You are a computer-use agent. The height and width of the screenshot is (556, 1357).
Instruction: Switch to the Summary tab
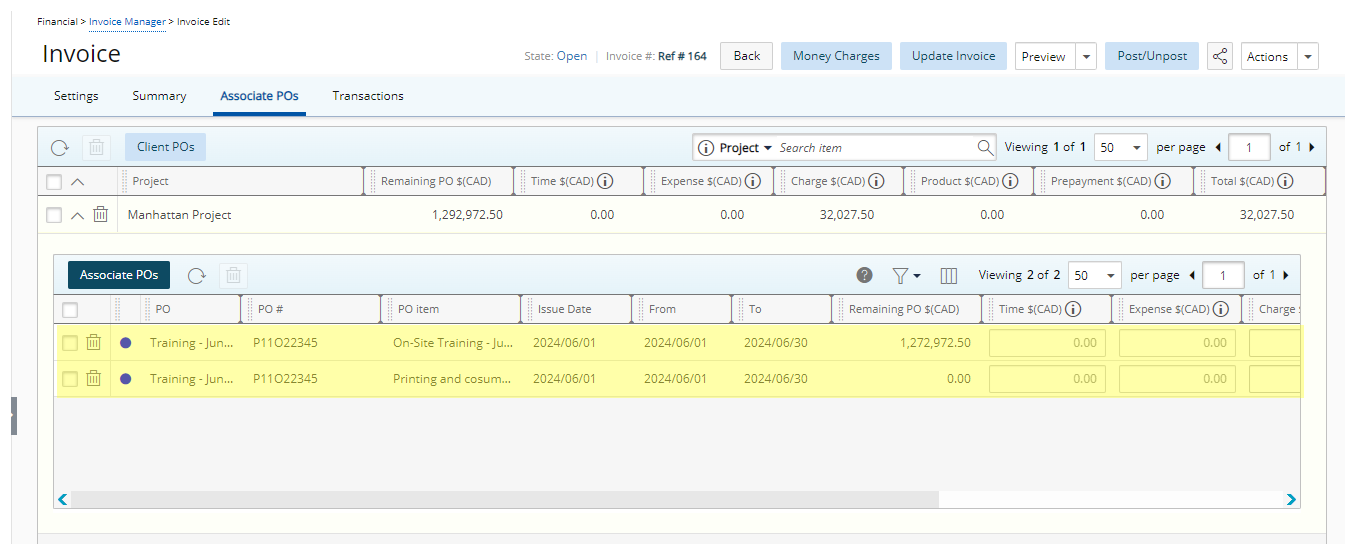159,96
